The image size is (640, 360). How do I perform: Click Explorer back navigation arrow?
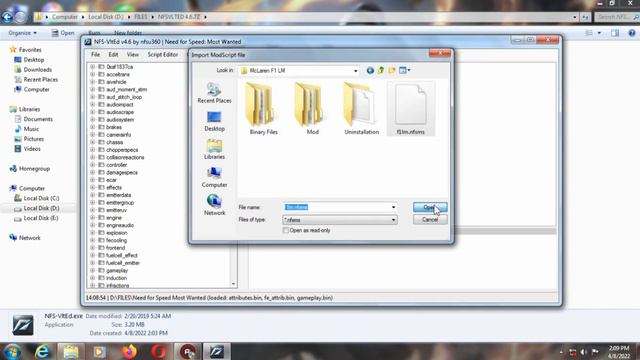[x=7, y=17]
